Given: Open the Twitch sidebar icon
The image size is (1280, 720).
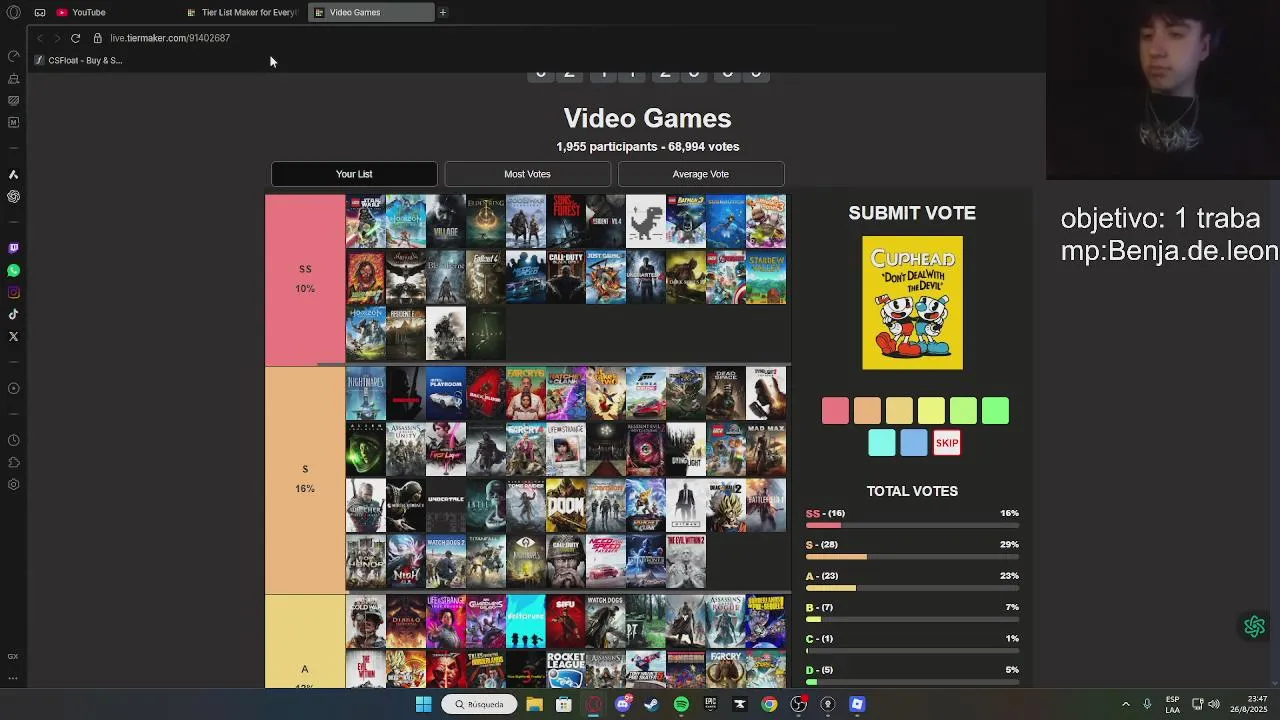Looking at the screenshot, I should [x=13, y=248].
